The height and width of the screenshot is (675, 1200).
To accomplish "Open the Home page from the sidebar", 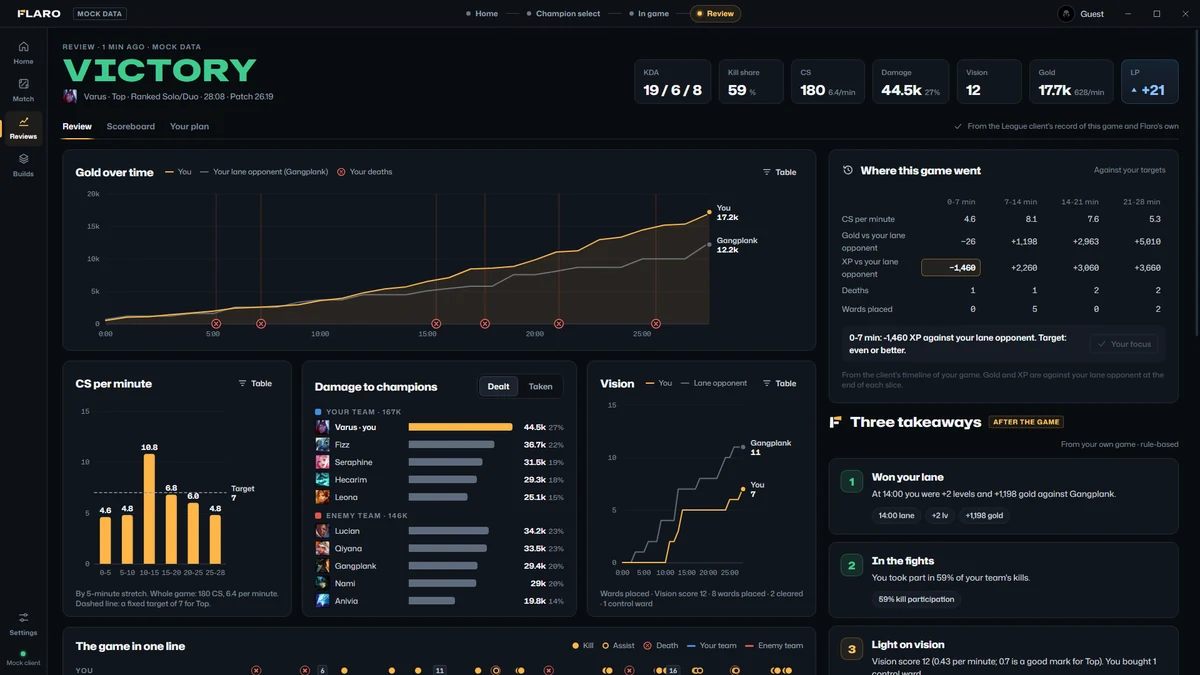I will 23,53.
